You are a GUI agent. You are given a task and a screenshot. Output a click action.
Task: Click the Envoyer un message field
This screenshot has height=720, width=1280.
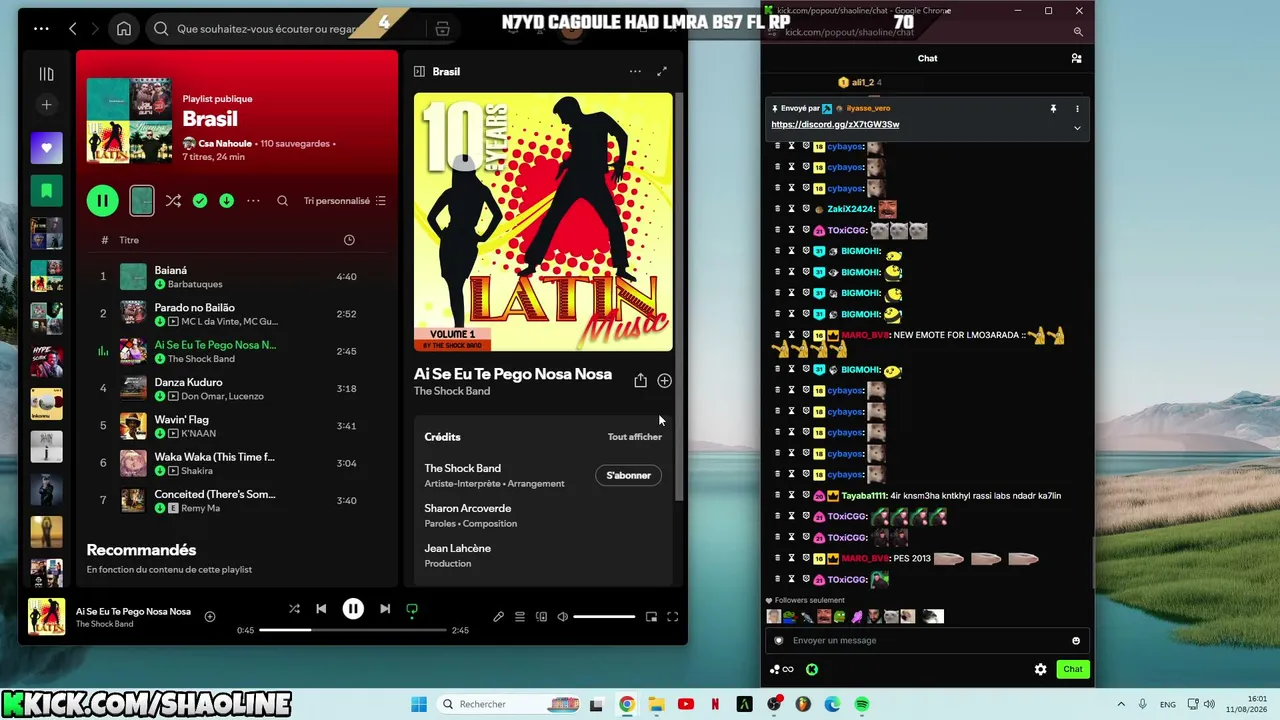(927, 640)
